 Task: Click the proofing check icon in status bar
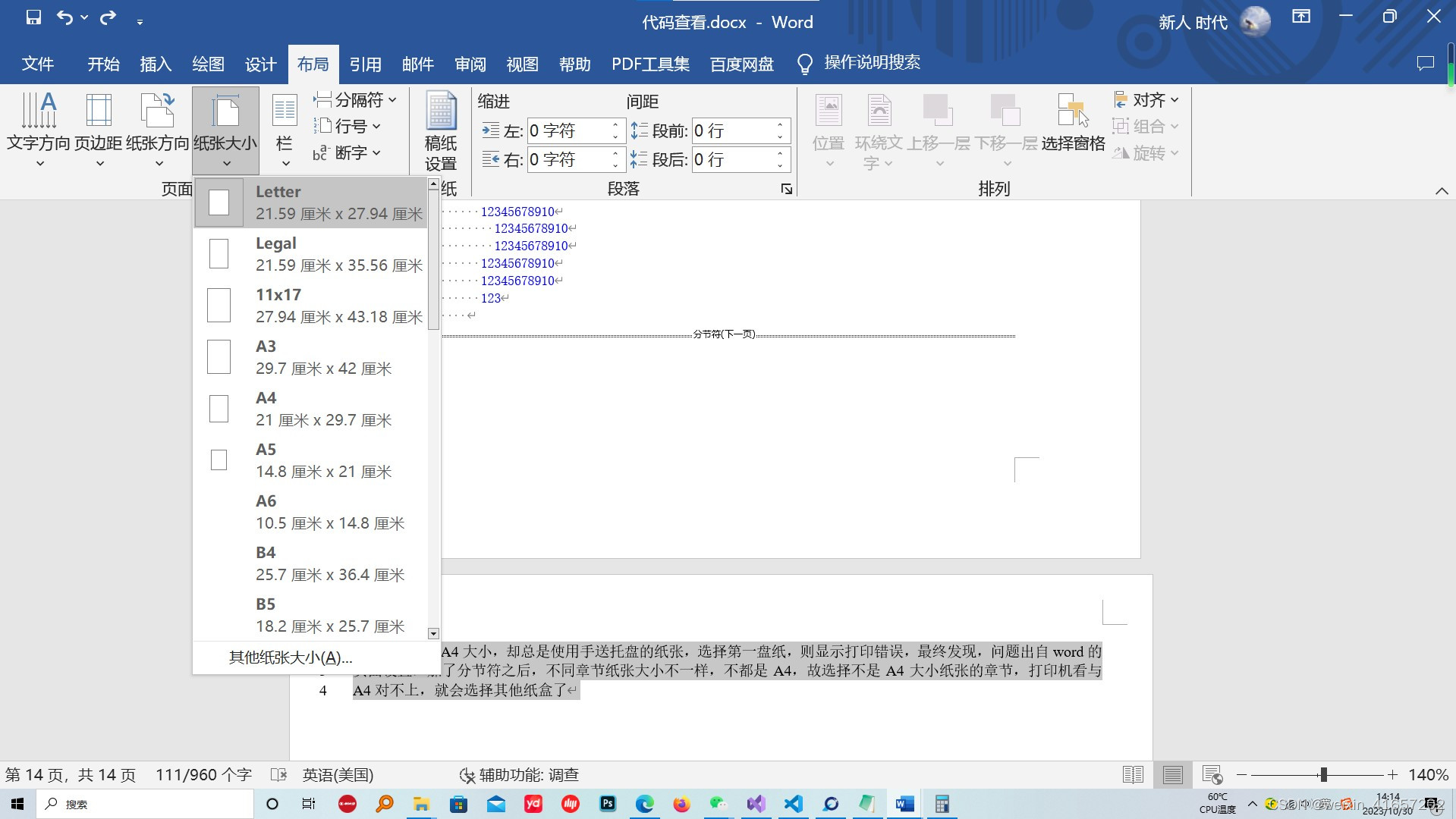click(x=279, y=774)
